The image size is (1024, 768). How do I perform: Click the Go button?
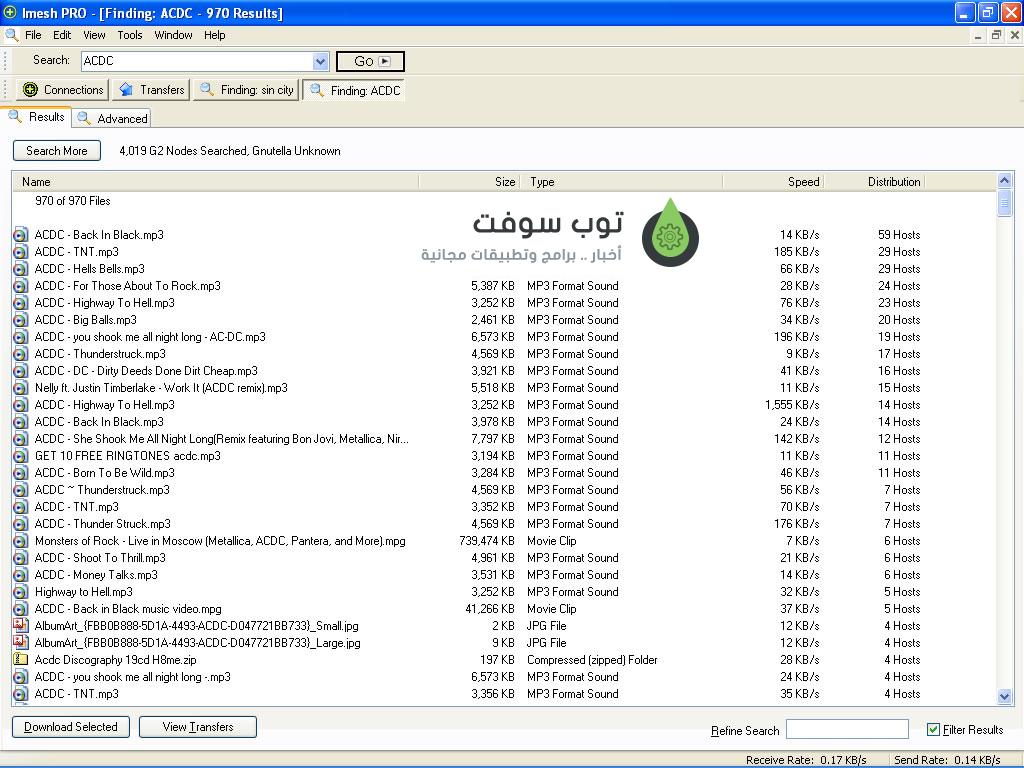coord(370,61)
